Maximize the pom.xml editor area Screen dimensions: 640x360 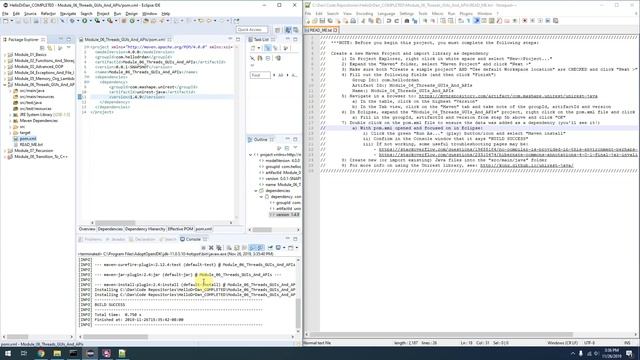tap(238, 39)
